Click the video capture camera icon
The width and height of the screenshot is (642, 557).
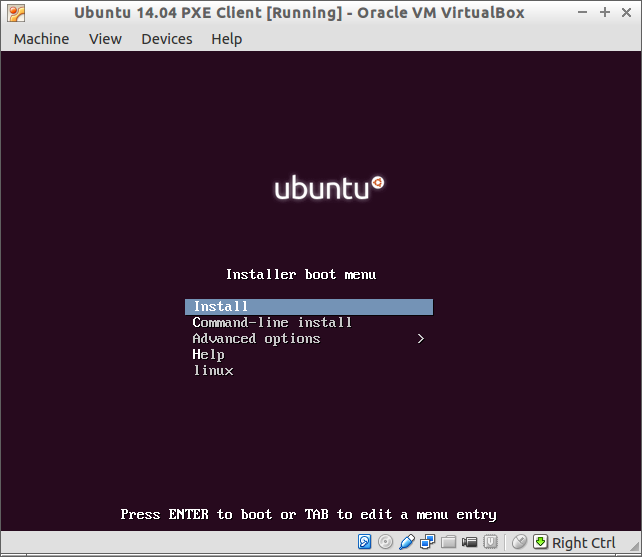click(x=469, y=542)
